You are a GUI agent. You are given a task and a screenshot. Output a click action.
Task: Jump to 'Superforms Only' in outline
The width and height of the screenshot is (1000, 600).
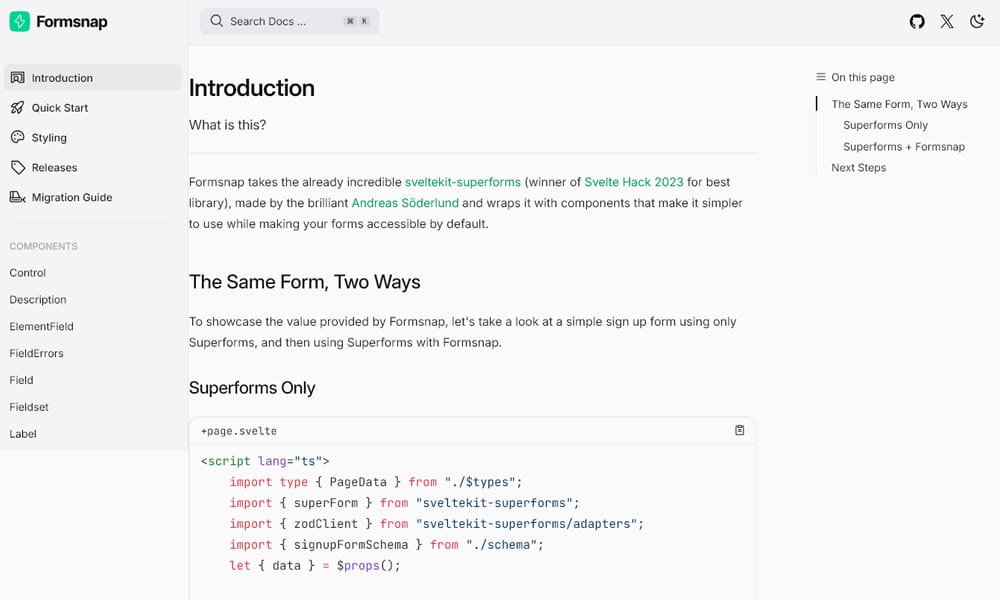click(885, 125)
